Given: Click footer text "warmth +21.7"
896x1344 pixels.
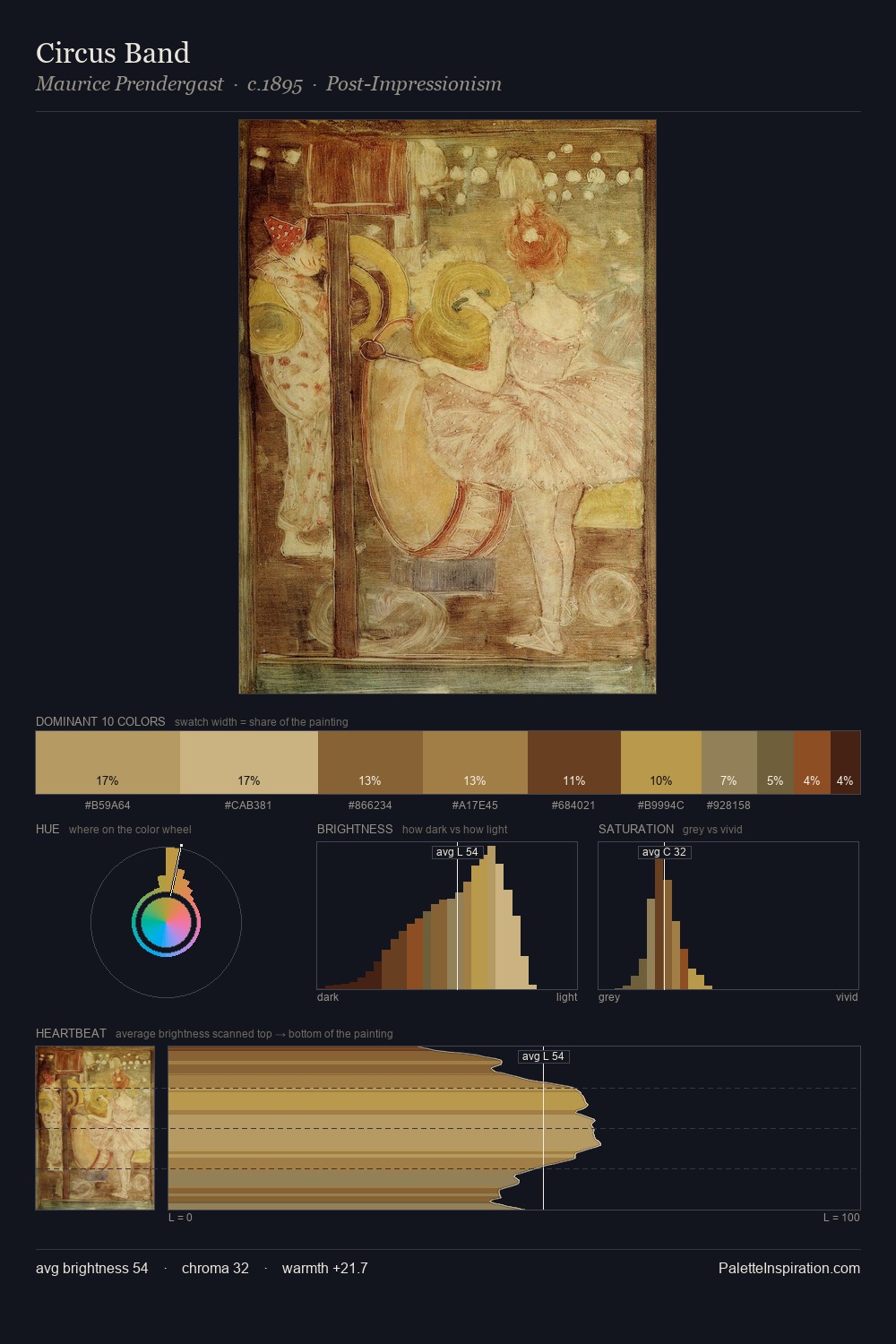Looking at the screenshot, I should [325, 1268].
